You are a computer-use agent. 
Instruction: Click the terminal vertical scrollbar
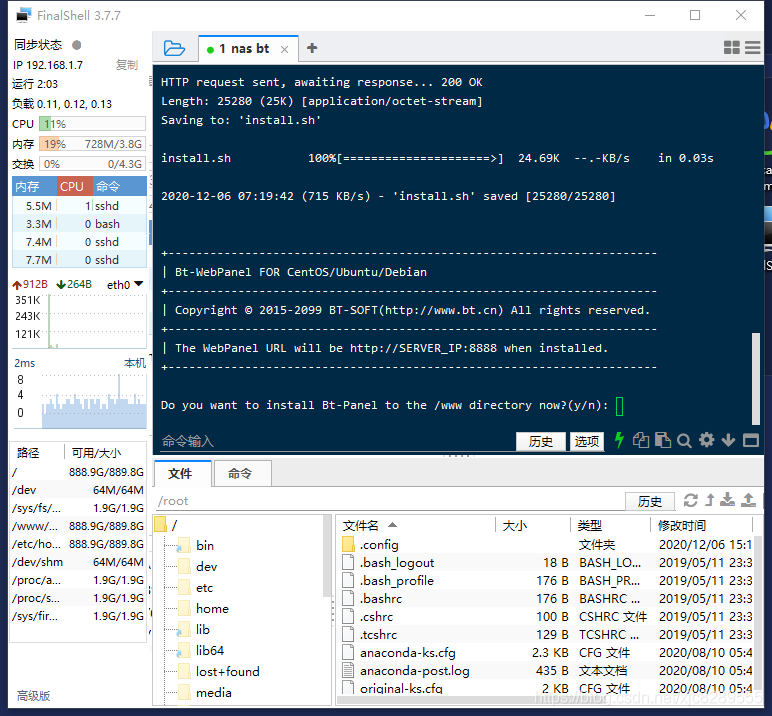click(x=756, y=379)
